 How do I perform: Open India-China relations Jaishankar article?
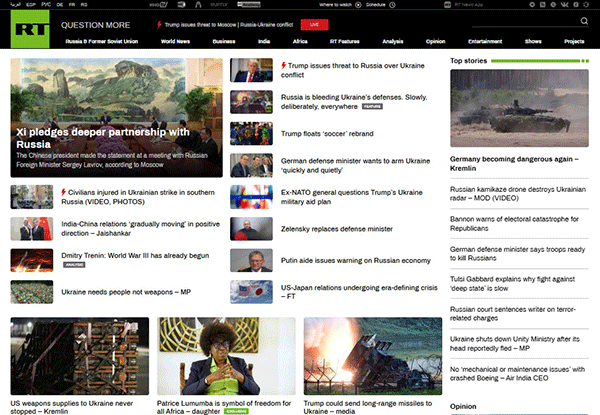tap(140, 228)
